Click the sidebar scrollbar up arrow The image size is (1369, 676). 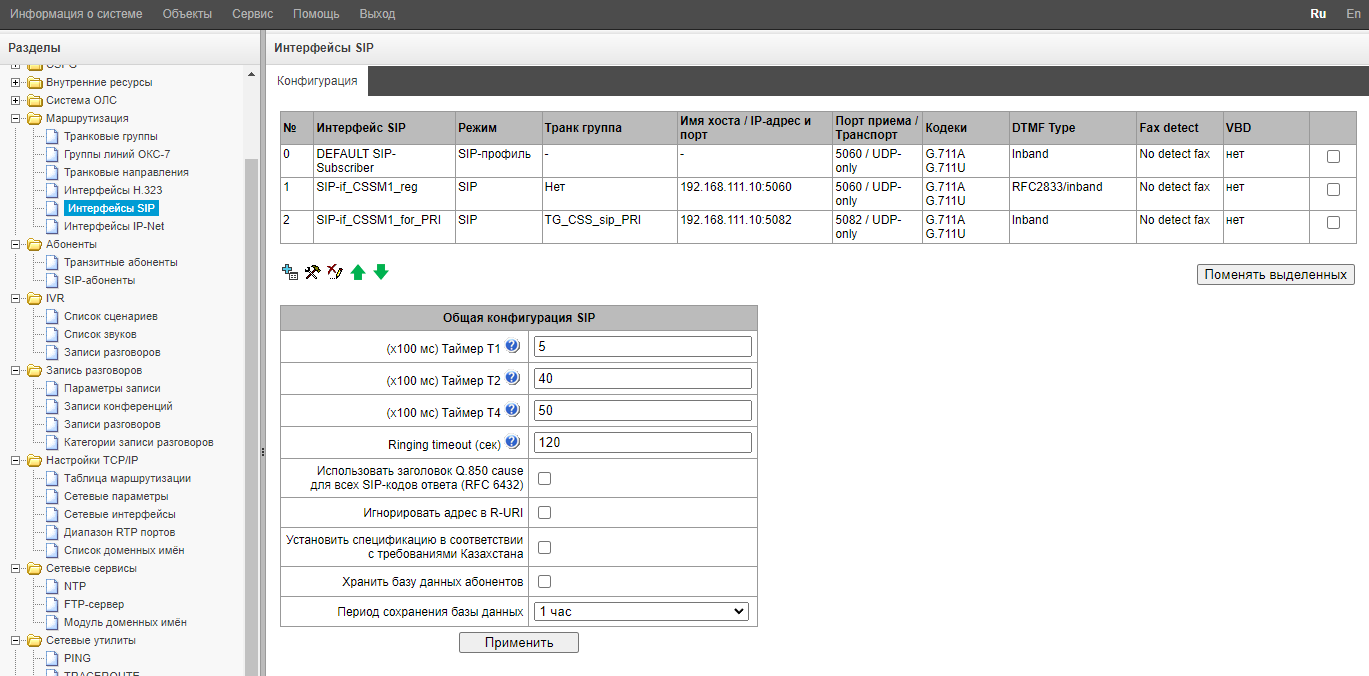click(252, 73)
